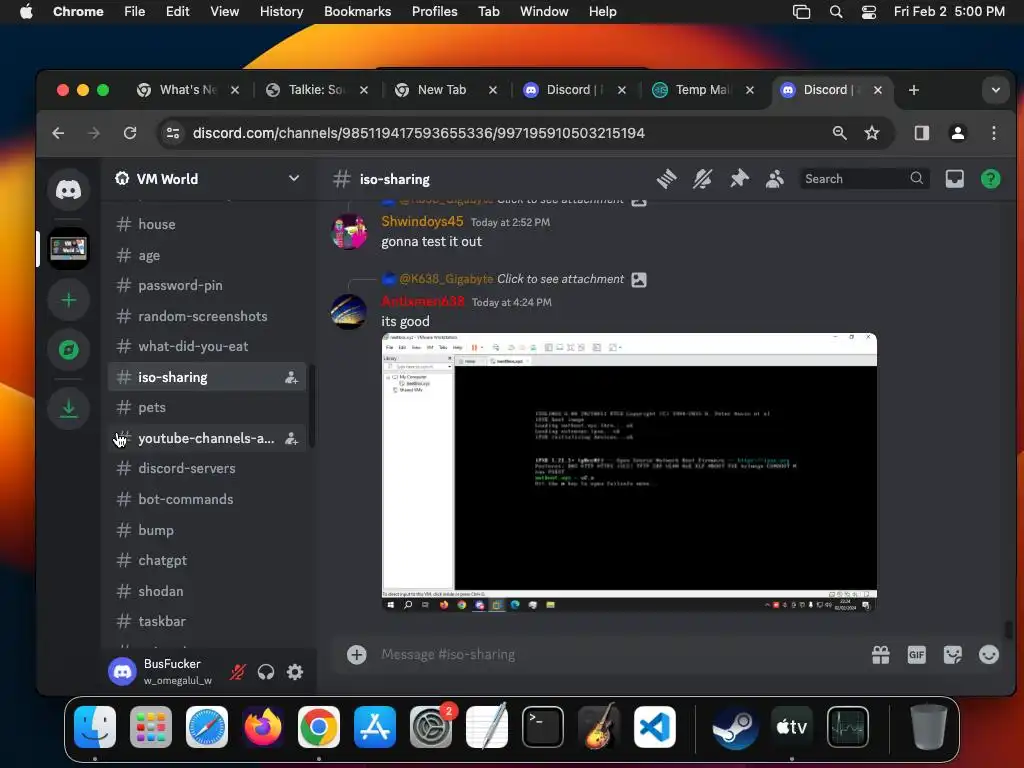This screenshot has width=1024, height=768.
Task: Go back with Chrome back arrow
Action: click(x=58, y=133)
